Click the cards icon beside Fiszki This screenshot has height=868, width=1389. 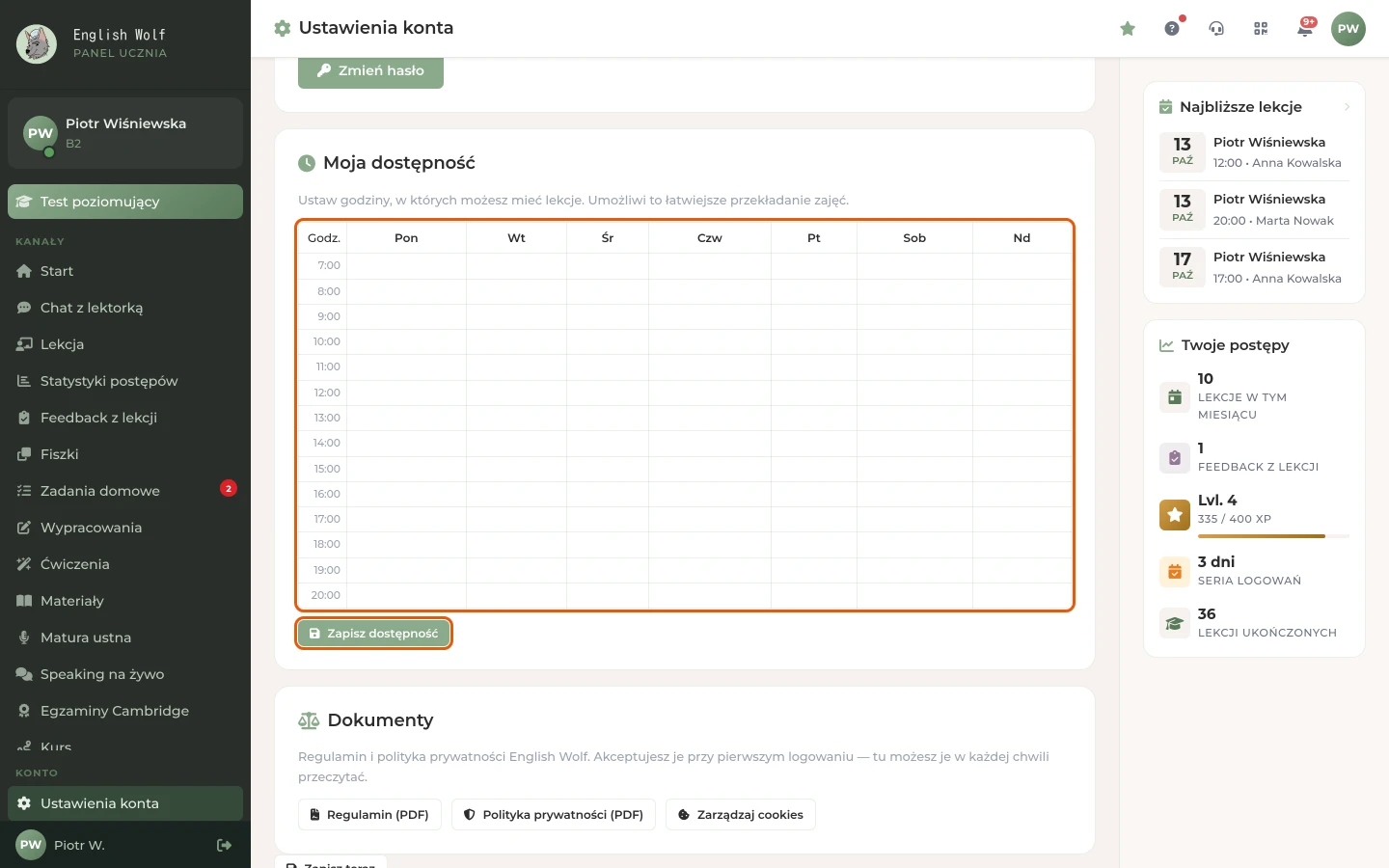24,455
